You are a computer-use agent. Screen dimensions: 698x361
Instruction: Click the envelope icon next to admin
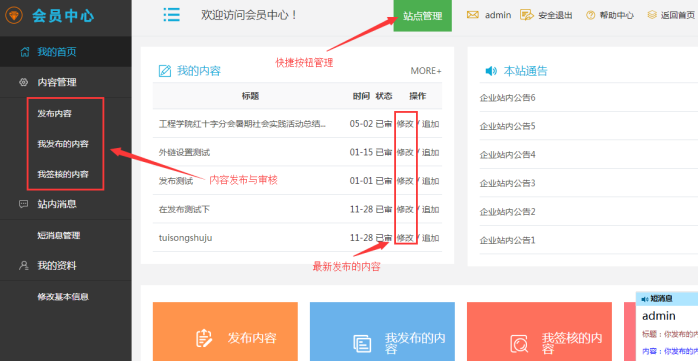(473, 15)
